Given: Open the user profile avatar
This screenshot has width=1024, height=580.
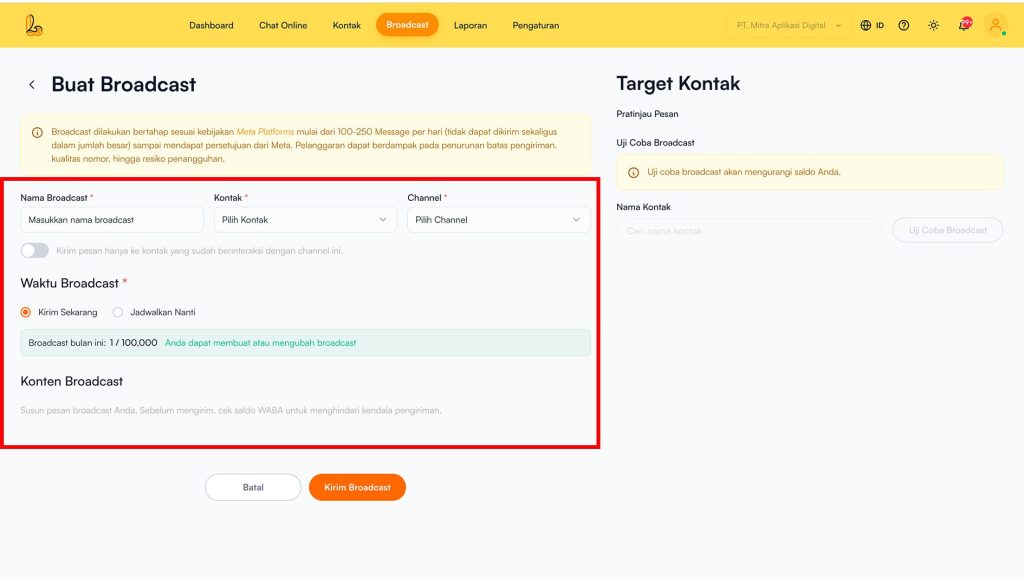Looking at the screenshot, I should pos(996,25).
